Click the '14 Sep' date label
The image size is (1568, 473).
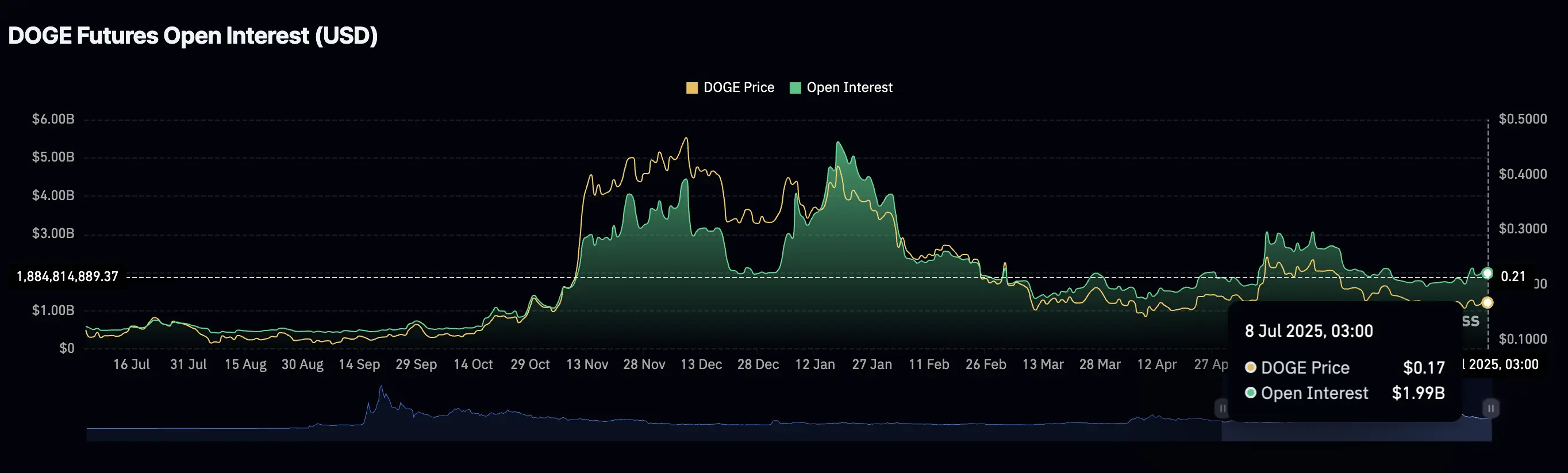[x=359, y=364]
